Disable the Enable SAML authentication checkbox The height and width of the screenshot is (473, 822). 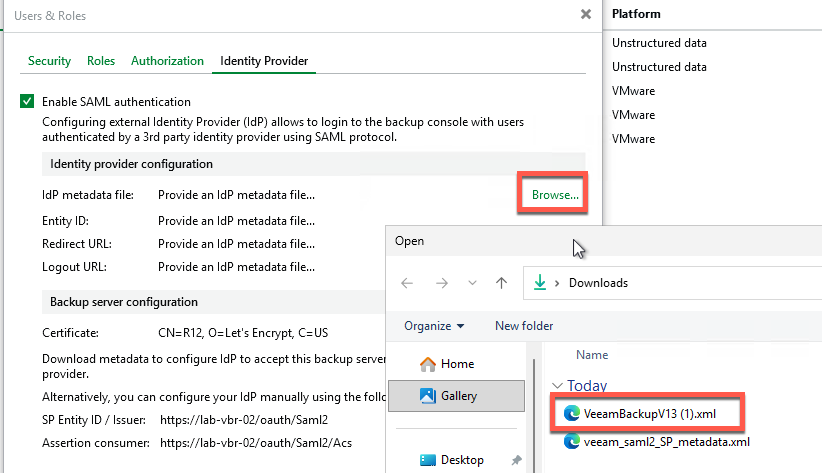(27, 102)
